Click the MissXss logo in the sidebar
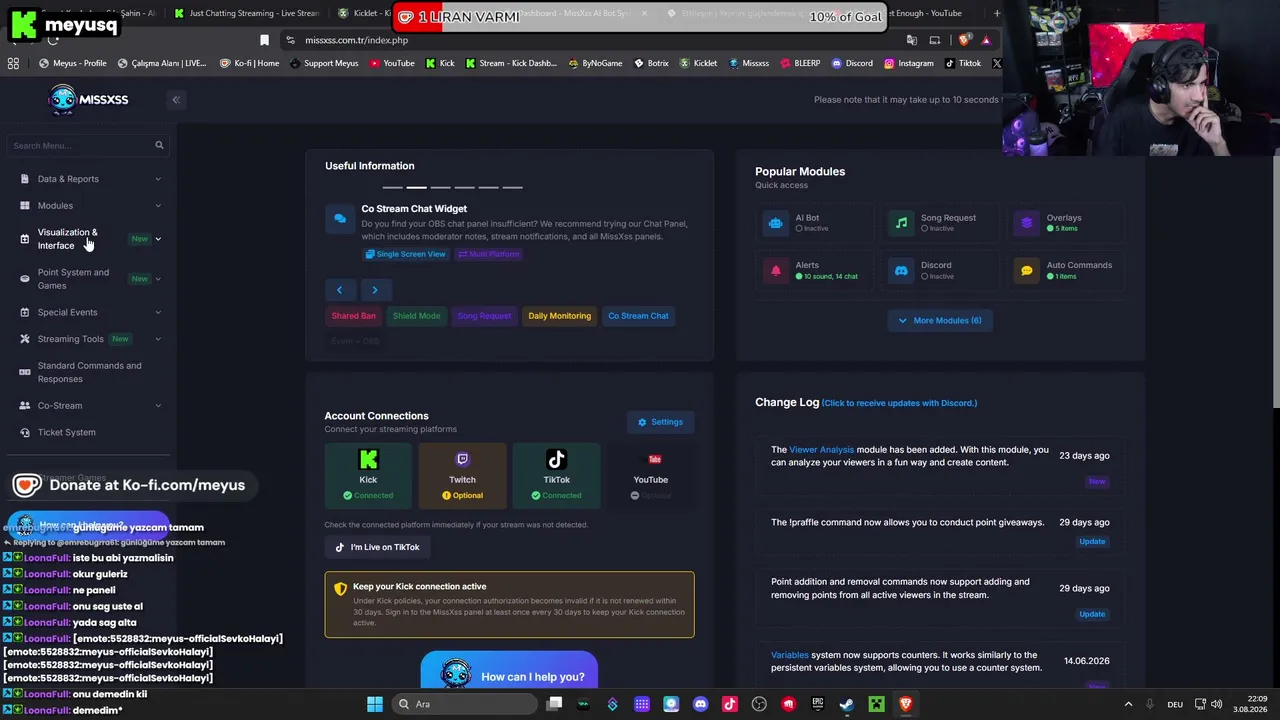1280x720 pixels. click(x=88, y=99)
